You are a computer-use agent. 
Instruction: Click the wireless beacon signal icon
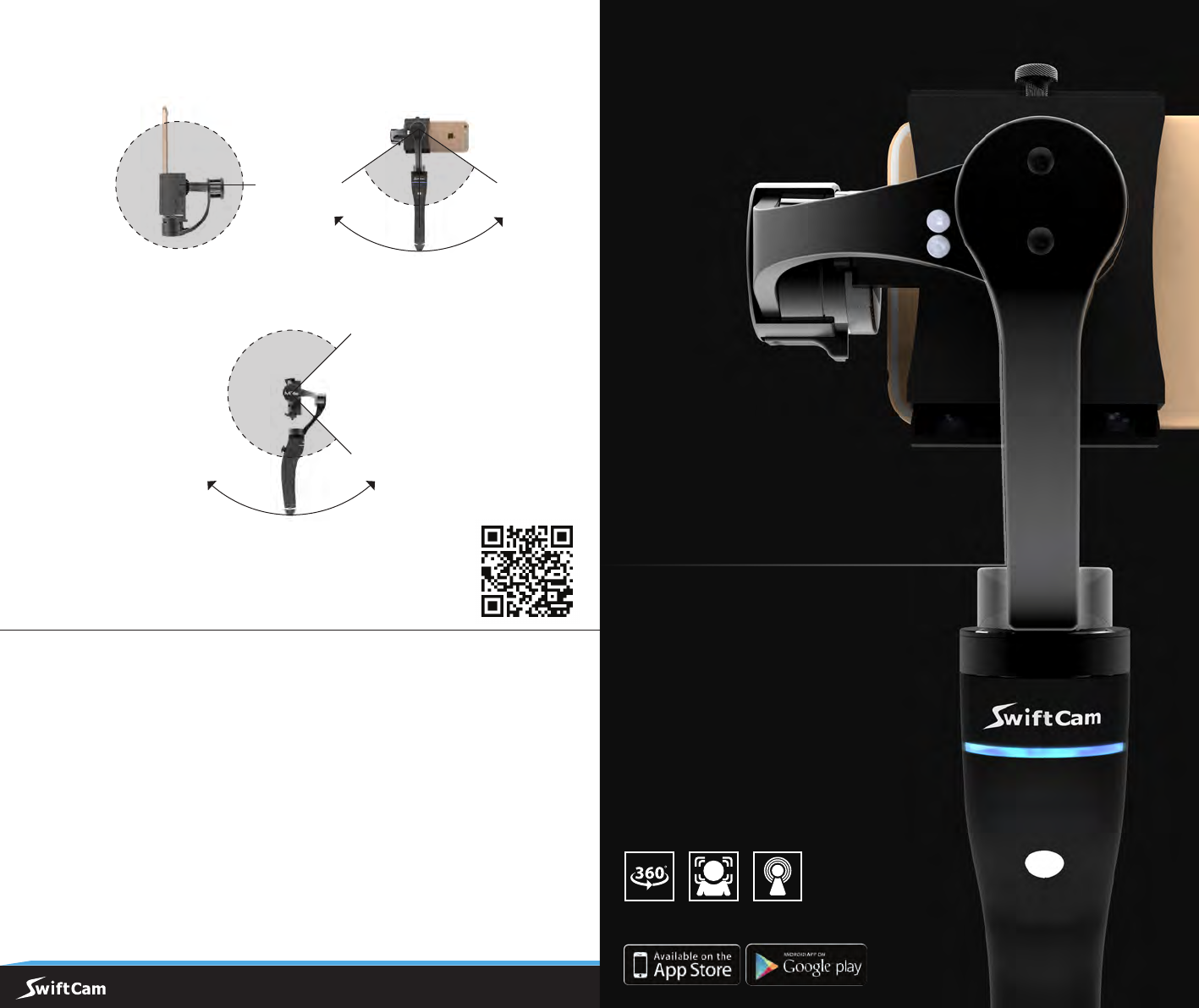tap(778, 876)
